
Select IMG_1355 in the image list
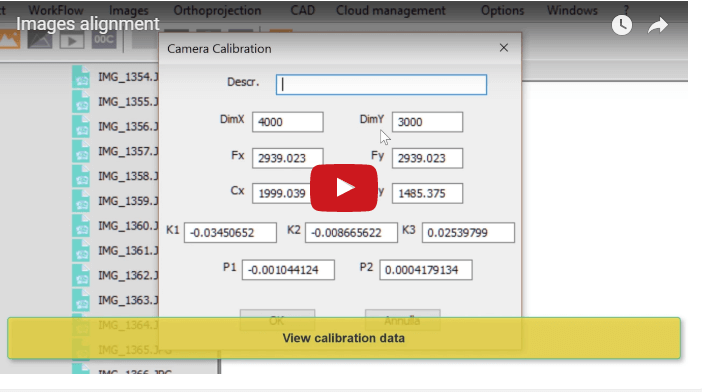pyautogui.click(x=115, y=102)
